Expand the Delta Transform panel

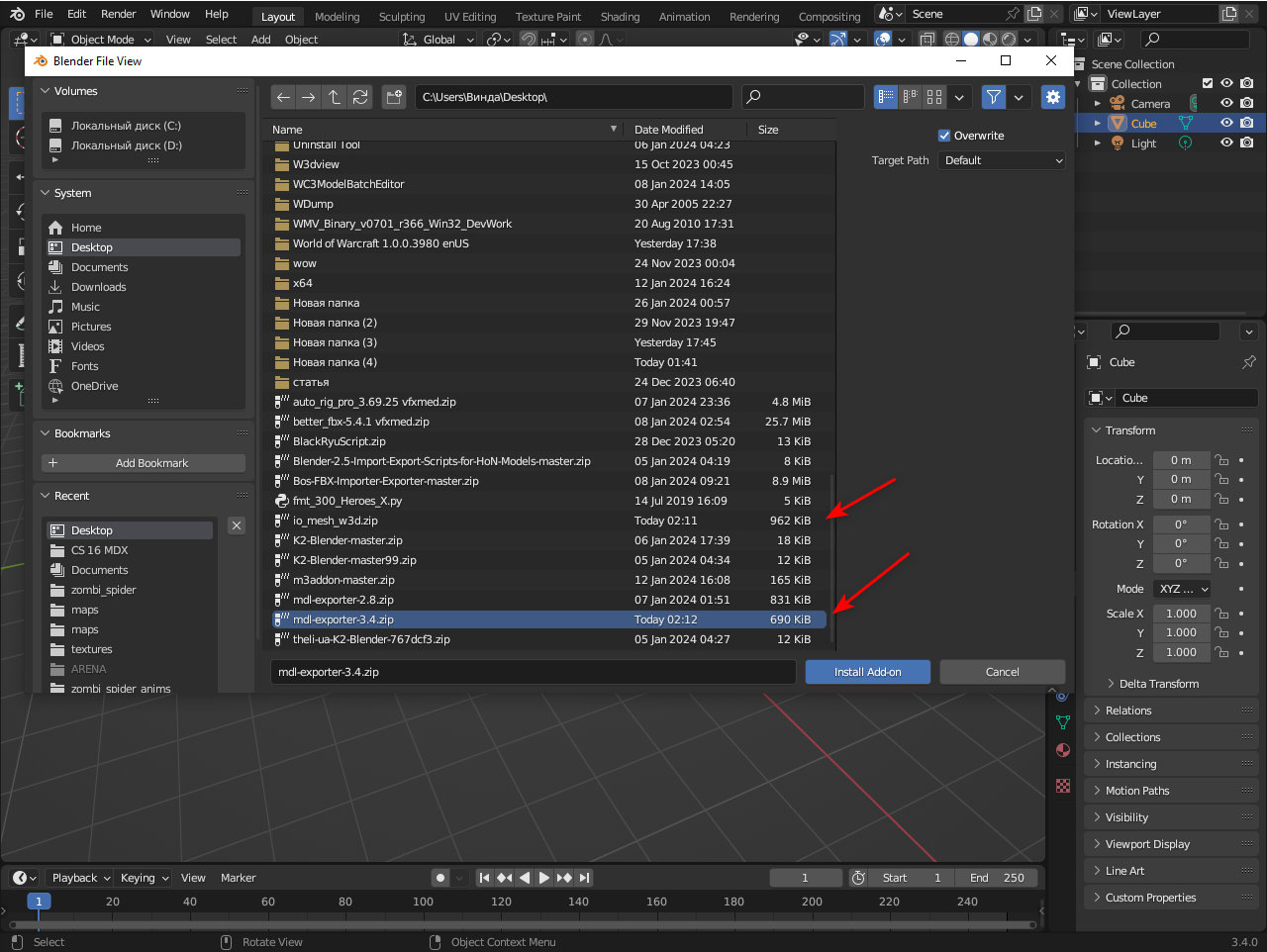1158,684
